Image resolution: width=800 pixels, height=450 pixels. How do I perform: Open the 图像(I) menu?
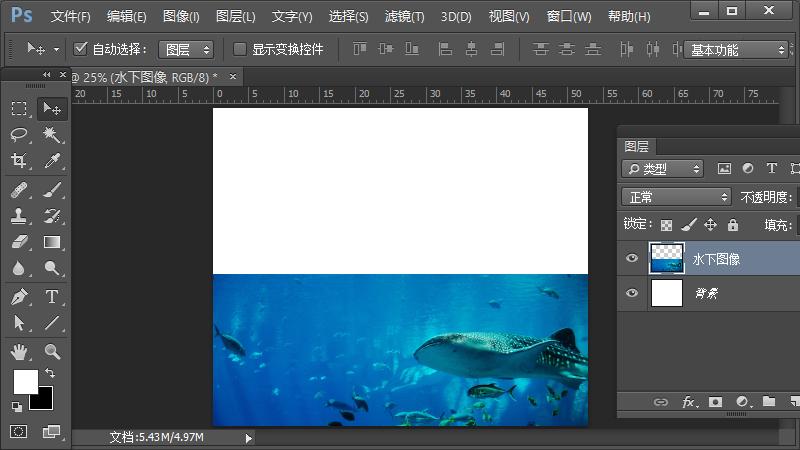[x=181, y=16]
